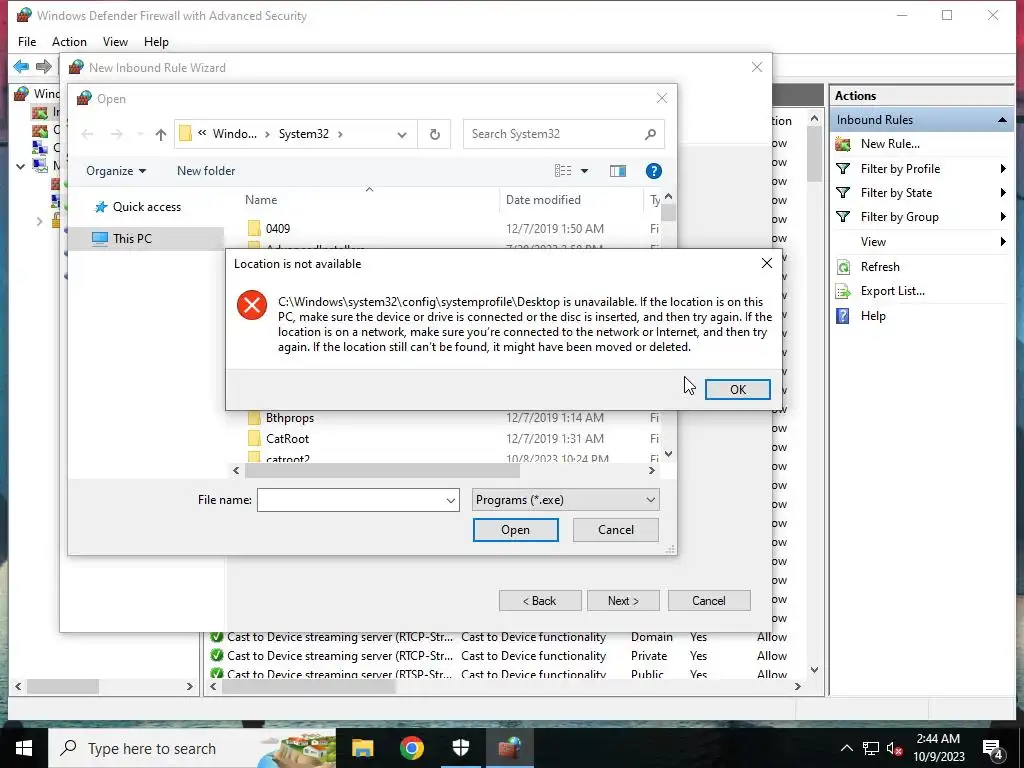Open Windows Security shield in taskbar
This screenshot has width=1024, height=768.
pos(460,748)
